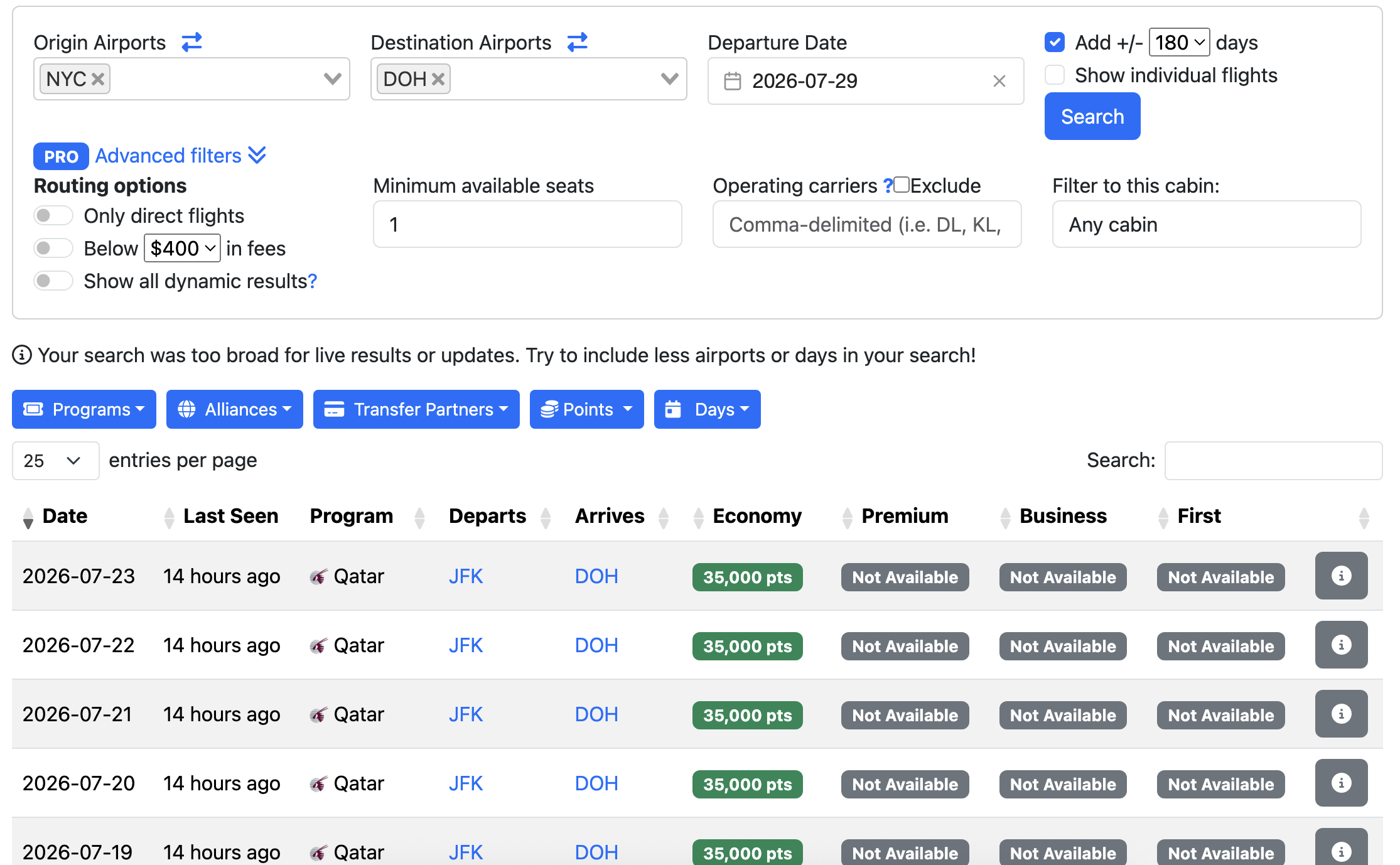
Task: Click Business Not Available on 2026-07-20
Action: pyautogui.click(x=1063, y=784)
